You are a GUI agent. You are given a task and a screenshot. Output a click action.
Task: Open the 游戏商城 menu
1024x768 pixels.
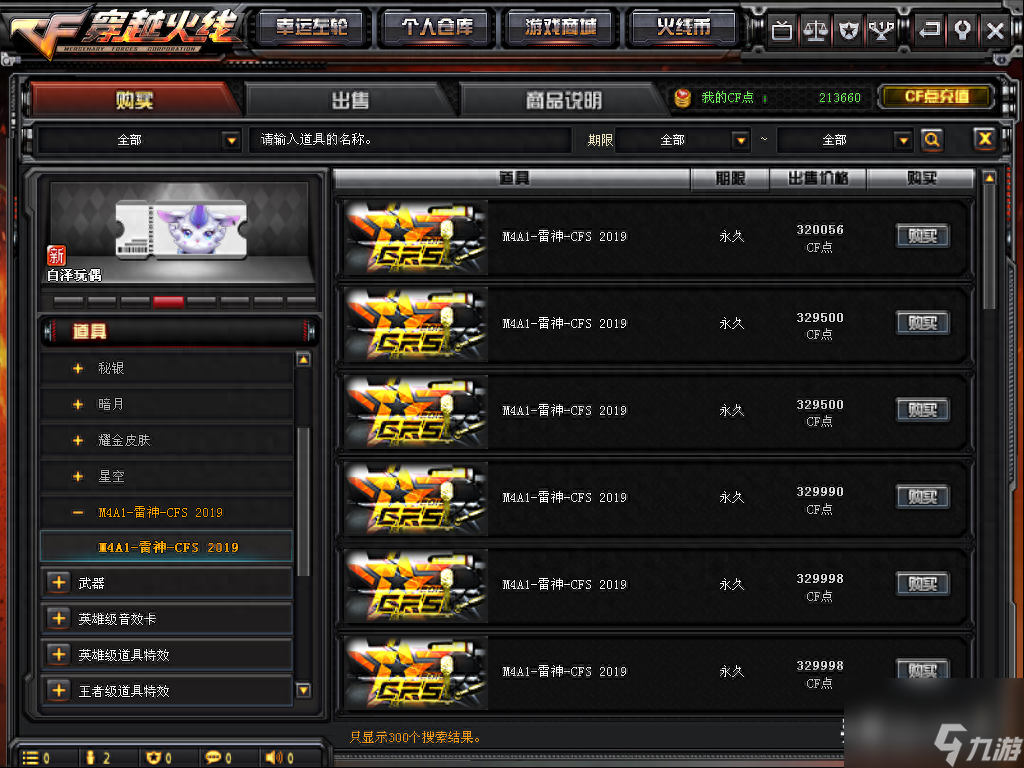coord(561,27)
